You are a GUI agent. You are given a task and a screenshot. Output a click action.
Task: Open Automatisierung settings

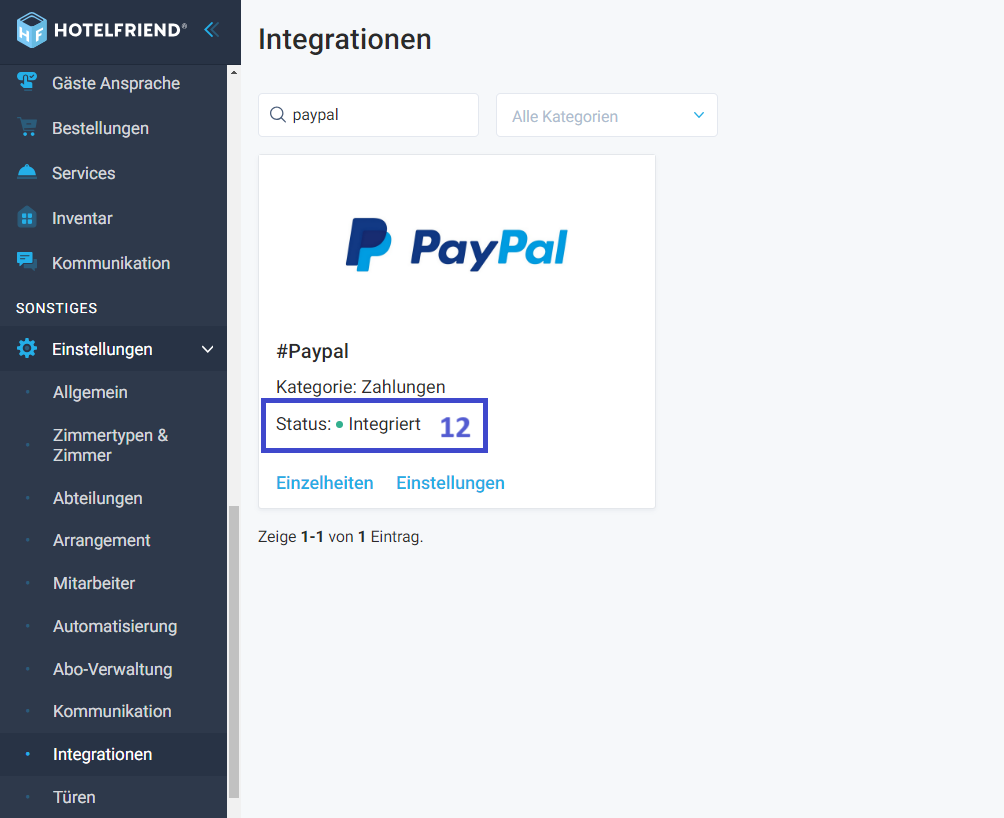point(115,626)
